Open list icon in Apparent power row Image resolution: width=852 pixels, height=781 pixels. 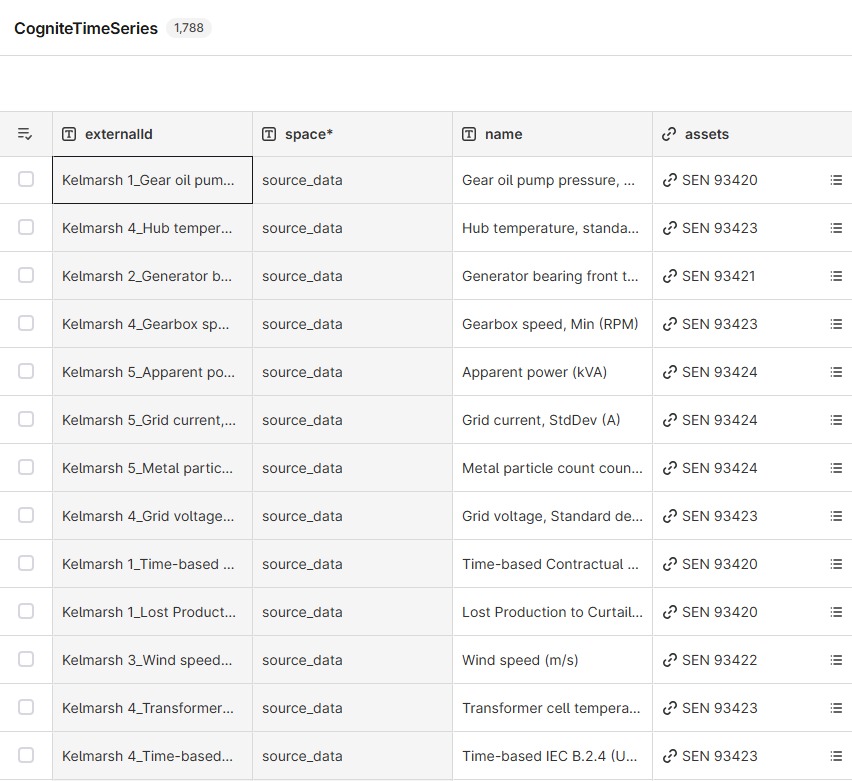click(x=836, y=372)
